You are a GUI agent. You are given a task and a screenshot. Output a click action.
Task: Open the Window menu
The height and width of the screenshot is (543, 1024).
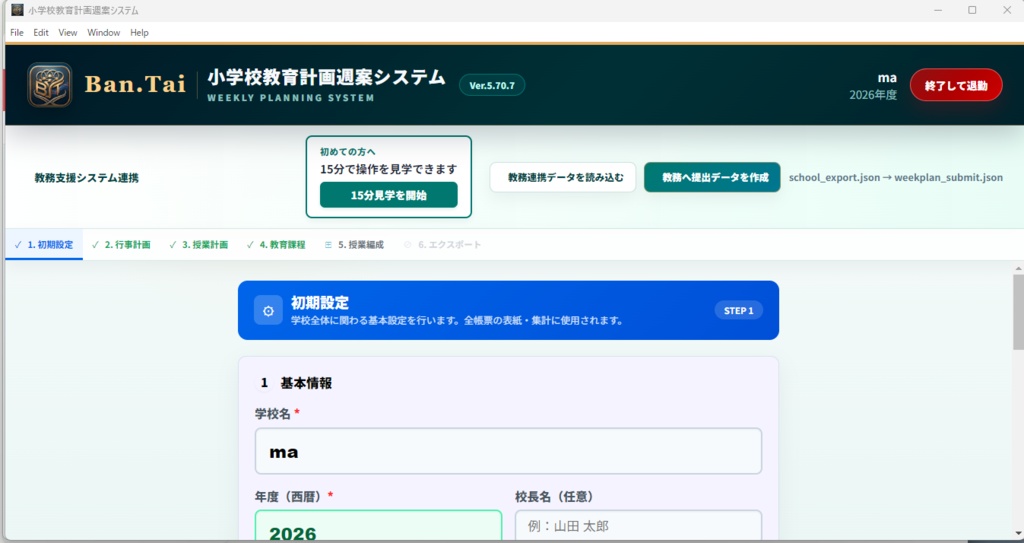tap(104, 33)
